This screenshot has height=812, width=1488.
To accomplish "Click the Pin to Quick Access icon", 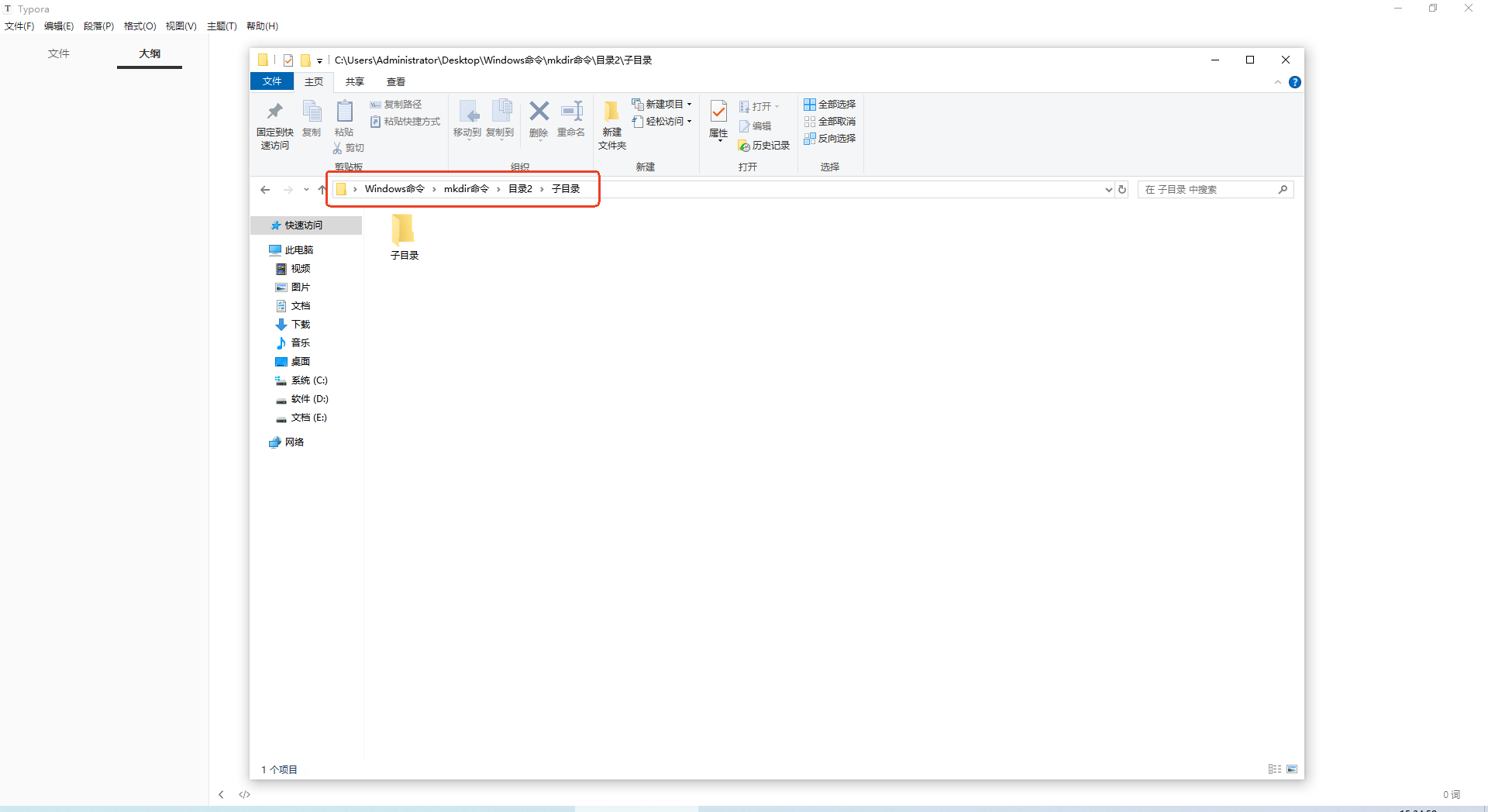I will click(x=274, y=112).
